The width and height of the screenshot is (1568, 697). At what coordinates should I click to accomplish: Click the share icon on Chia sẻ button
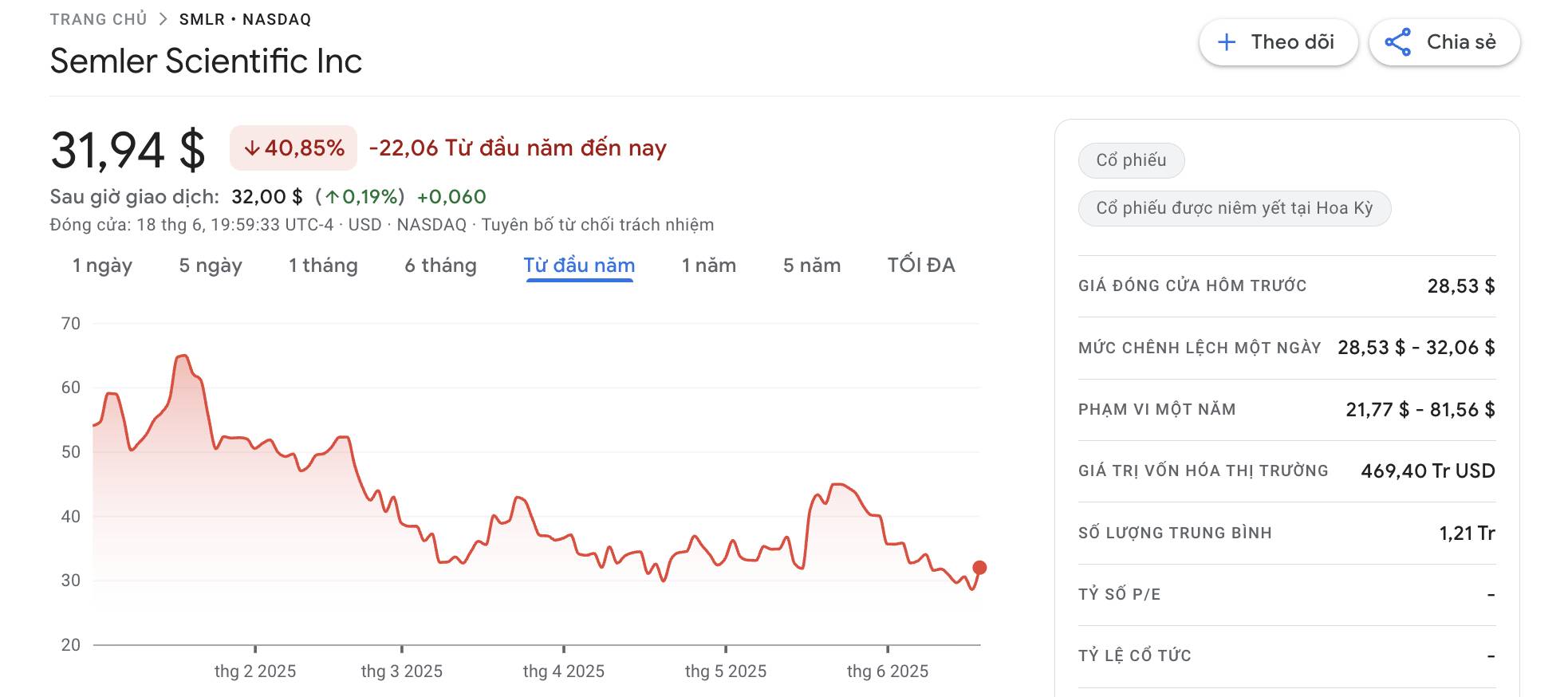[x=1397, y=42]
